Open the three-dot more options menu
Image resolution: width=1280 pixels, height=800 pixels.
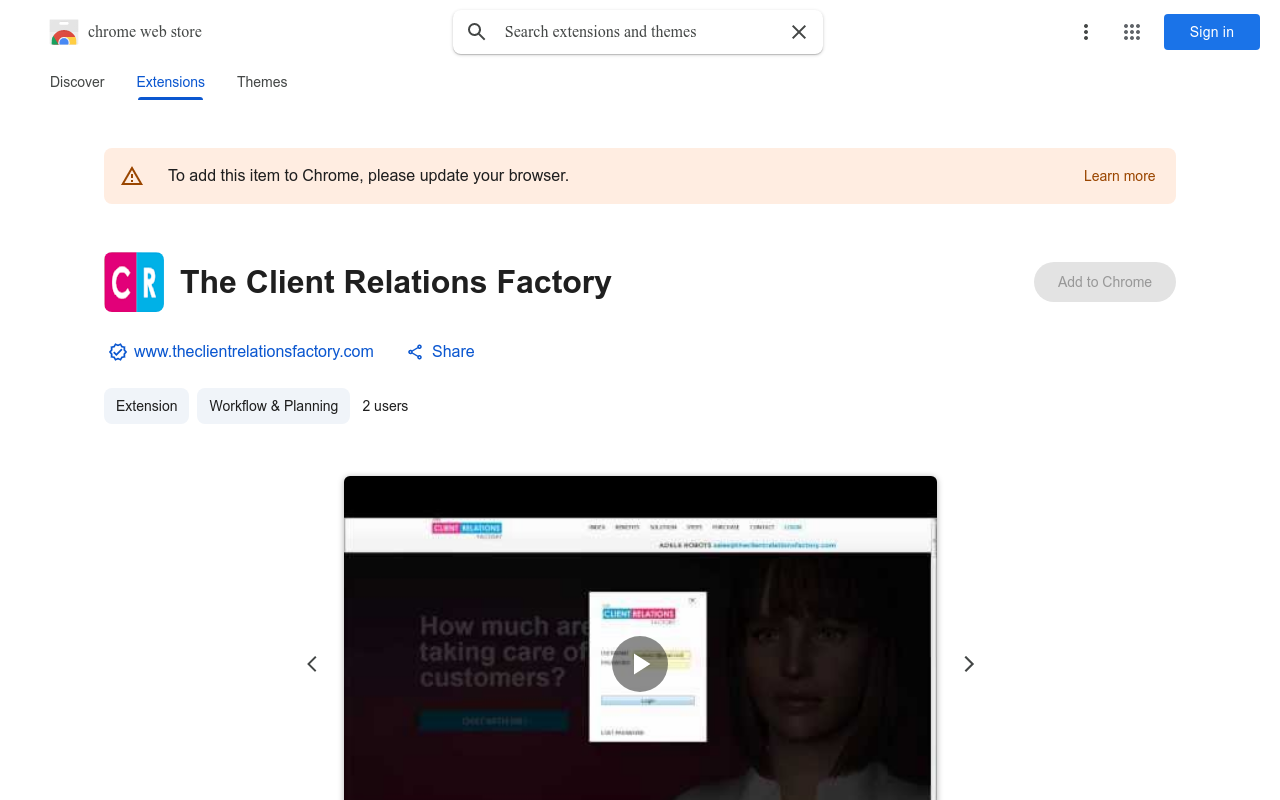1086,32
